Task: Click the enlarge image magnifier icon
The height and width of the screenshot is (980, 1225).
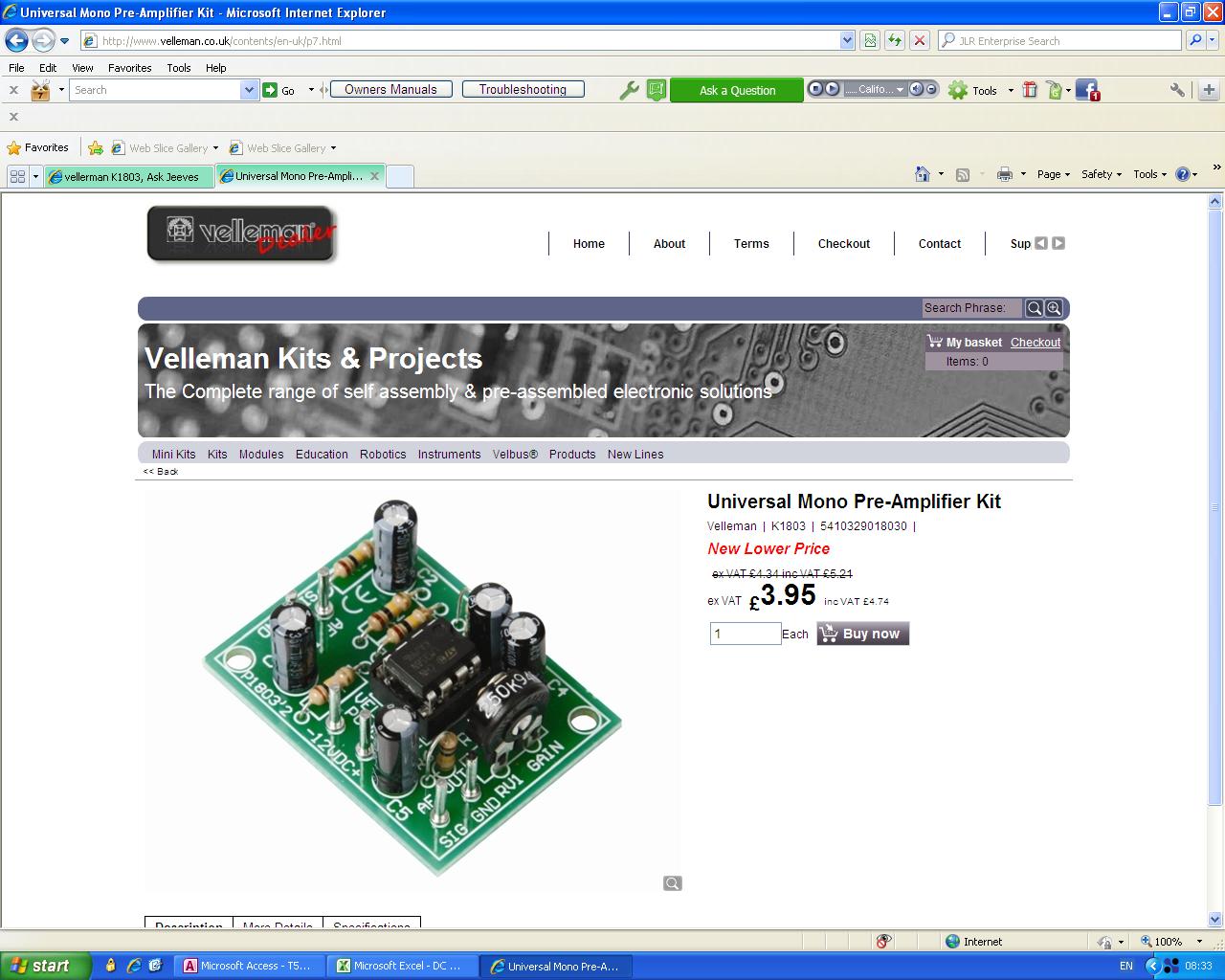Action: [673, 883]
